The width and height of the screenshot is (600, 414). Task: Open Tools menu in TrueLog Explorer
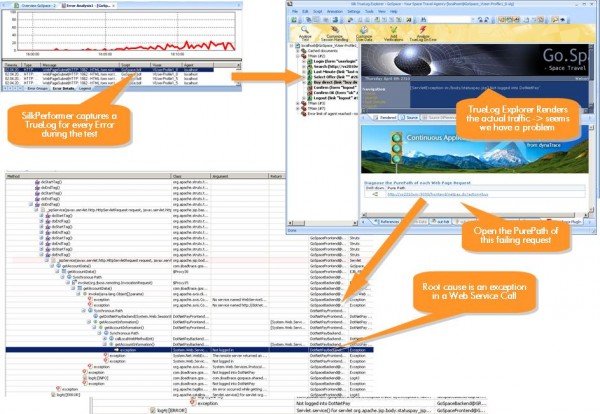point(369,11)
